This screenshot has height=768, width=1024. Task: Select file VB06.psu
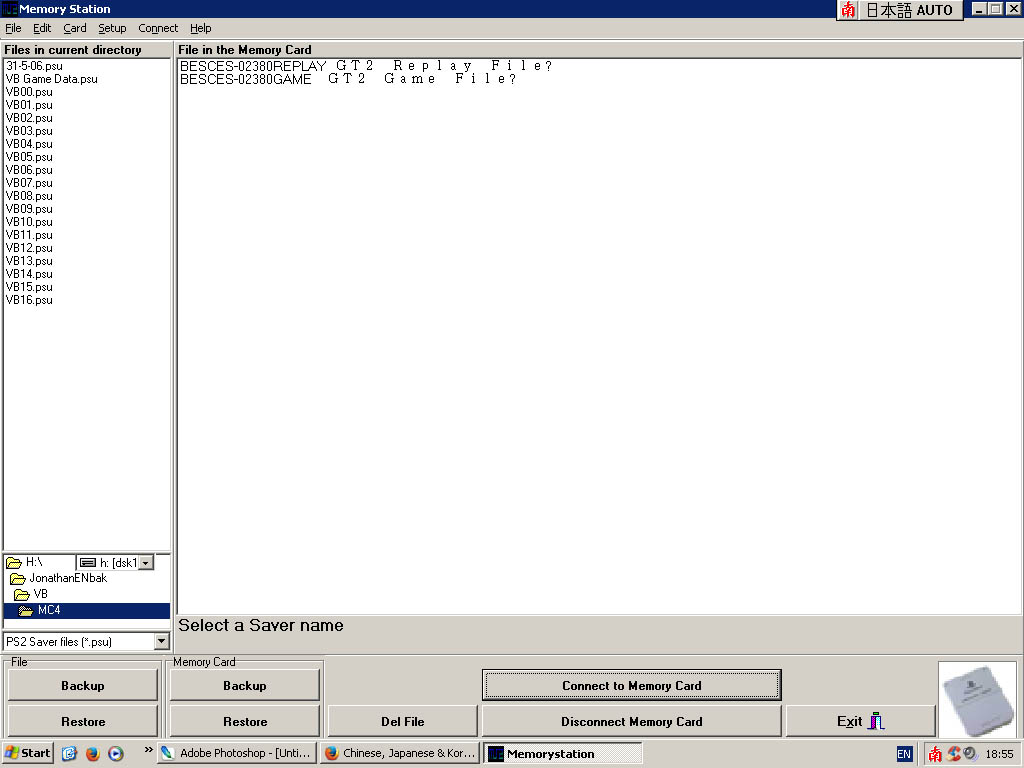click(x=29, y=170)
